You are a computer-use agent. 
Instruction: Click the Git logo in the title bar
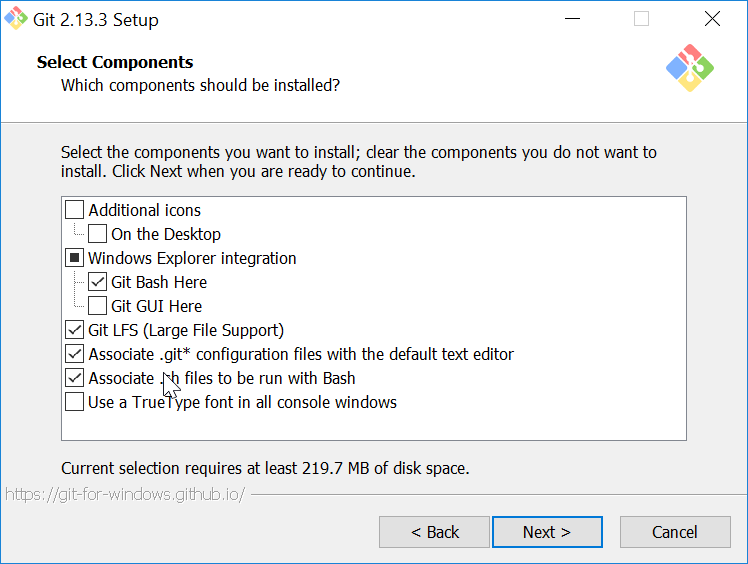tap(16, 18)
